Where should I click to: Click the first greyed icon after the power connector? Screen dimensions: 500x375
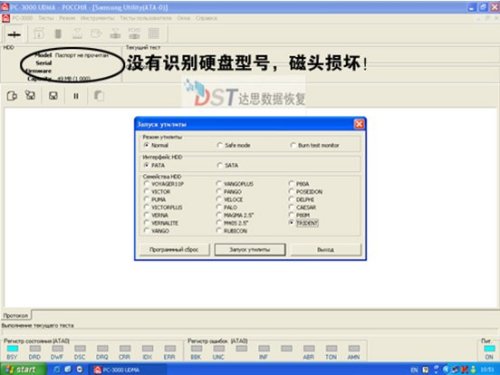(39, 34)
